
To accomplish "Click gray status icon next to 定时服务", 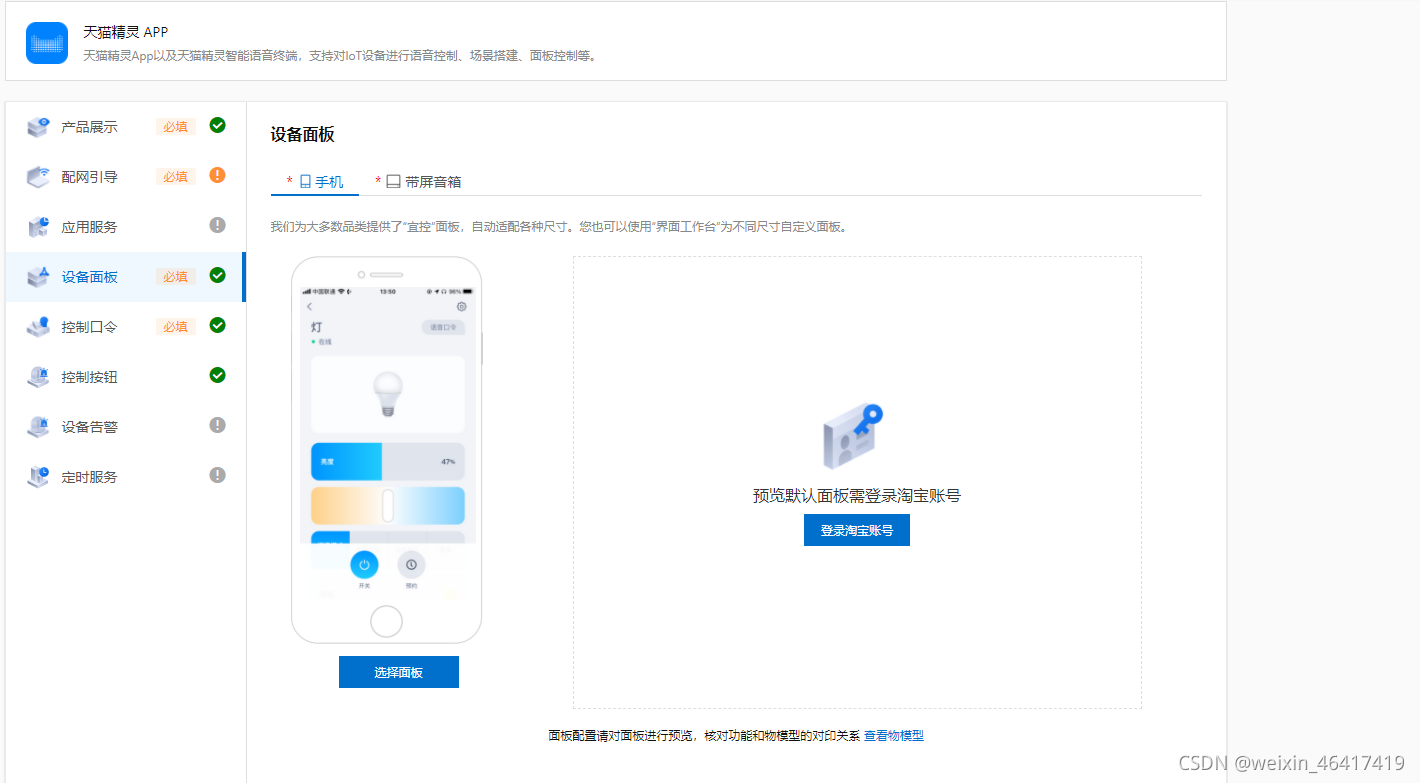I will pyautogui.click(x=217, y=475).
